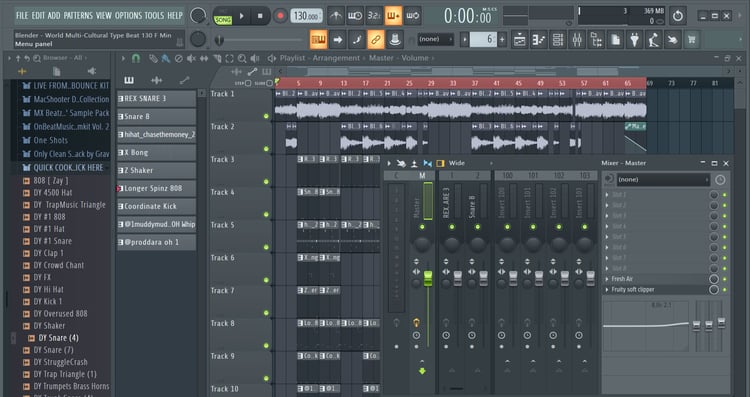Open the OPTIONS menu
The image size is (750, 397).
128,15
